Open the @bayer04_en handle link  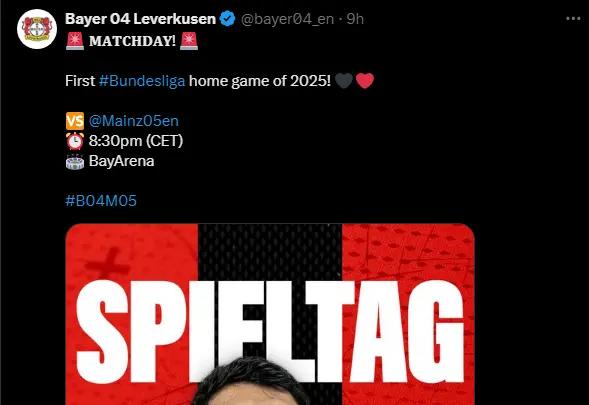click(287, 19)
